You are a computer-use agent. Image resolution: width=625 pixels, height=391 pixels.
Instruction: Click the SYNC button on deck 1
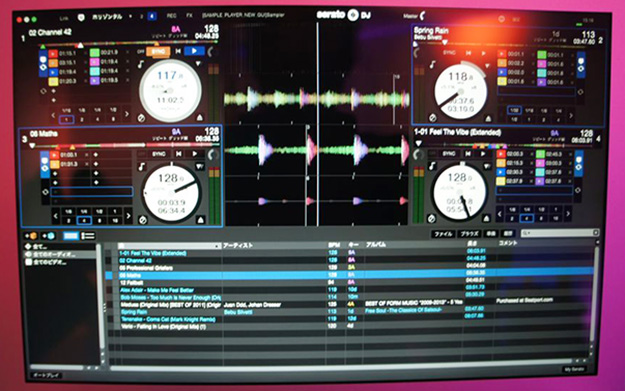158,51
